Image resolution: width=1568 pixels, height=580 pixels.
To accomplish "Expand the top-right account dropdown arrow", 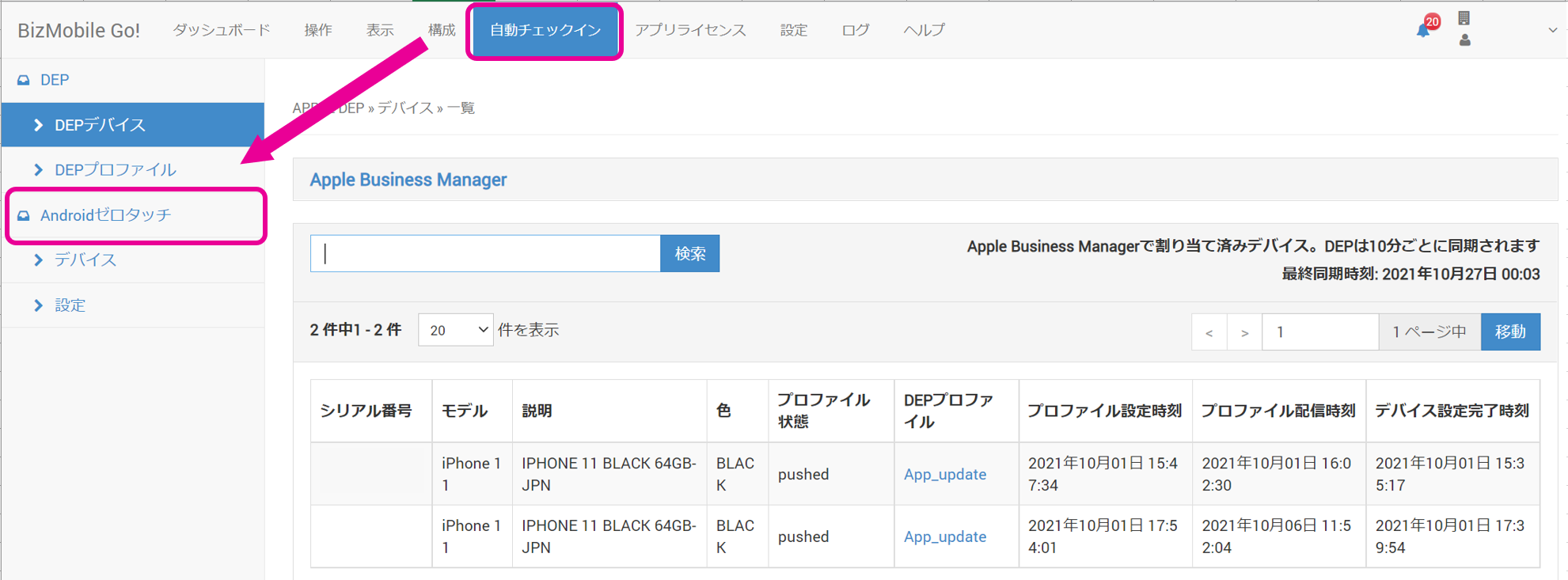I will pyautogui.click(x=1552, y=30).
